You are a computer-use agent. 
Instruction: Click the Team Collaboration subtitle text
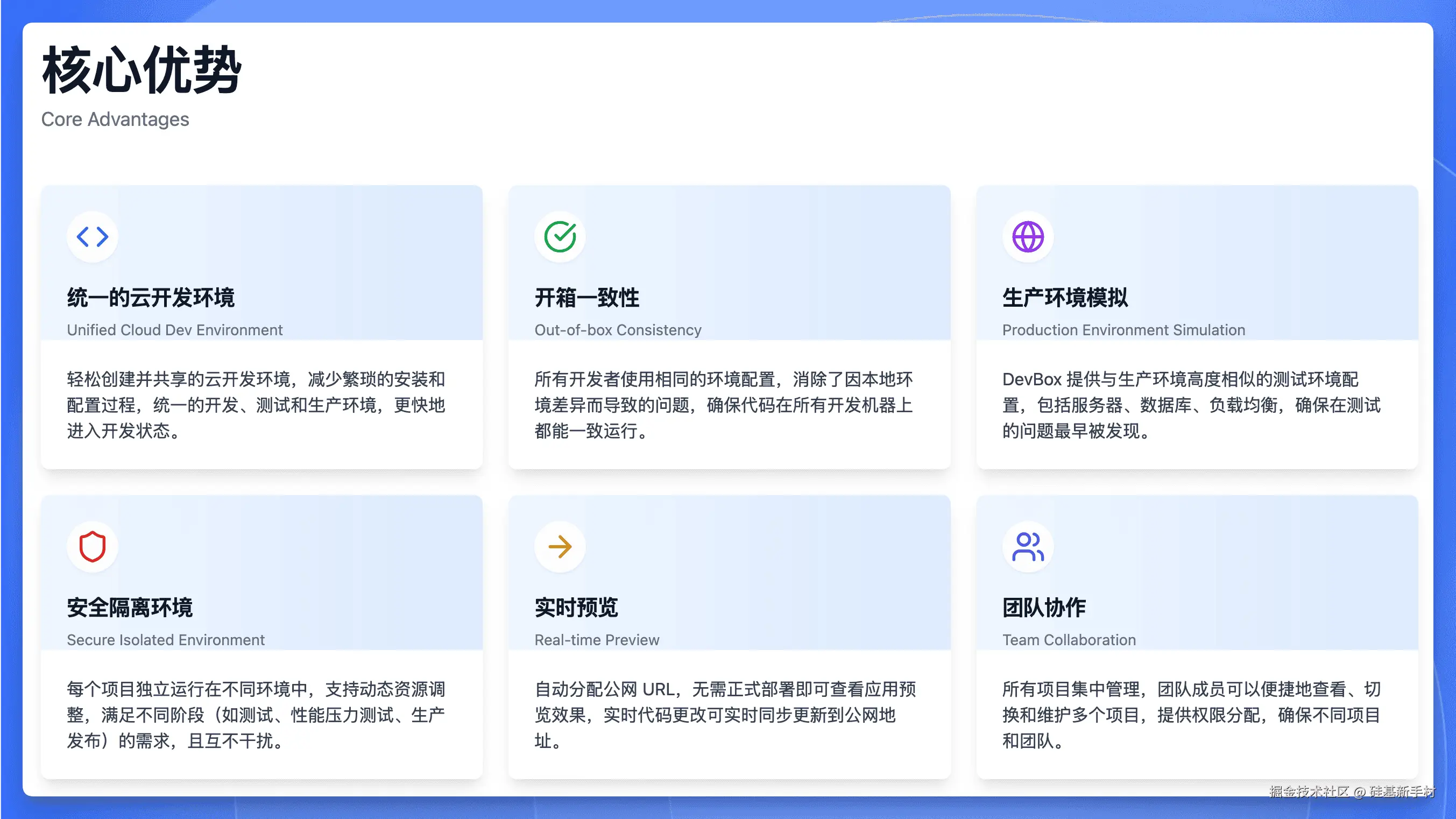(x=1069, y=640)
